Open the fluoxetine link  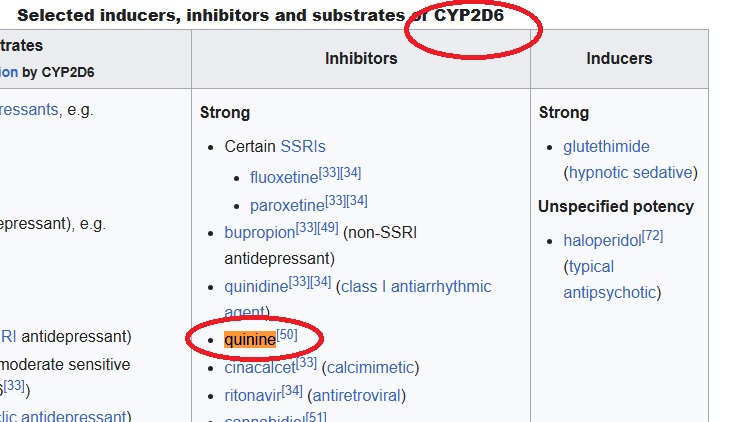click(284, 179)
